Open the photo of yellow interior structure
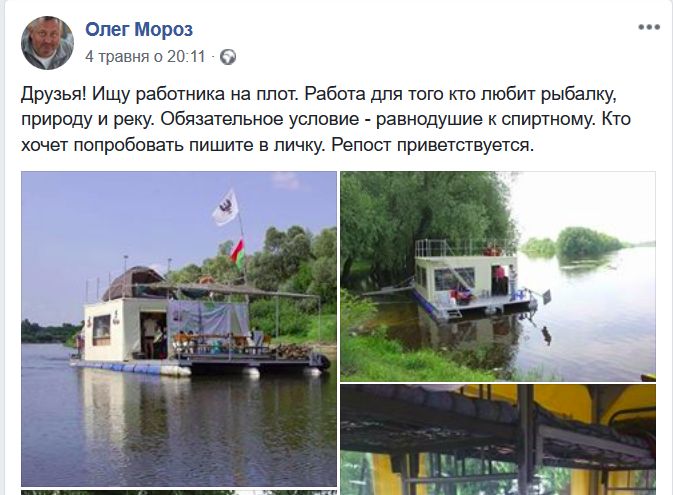 498,440
